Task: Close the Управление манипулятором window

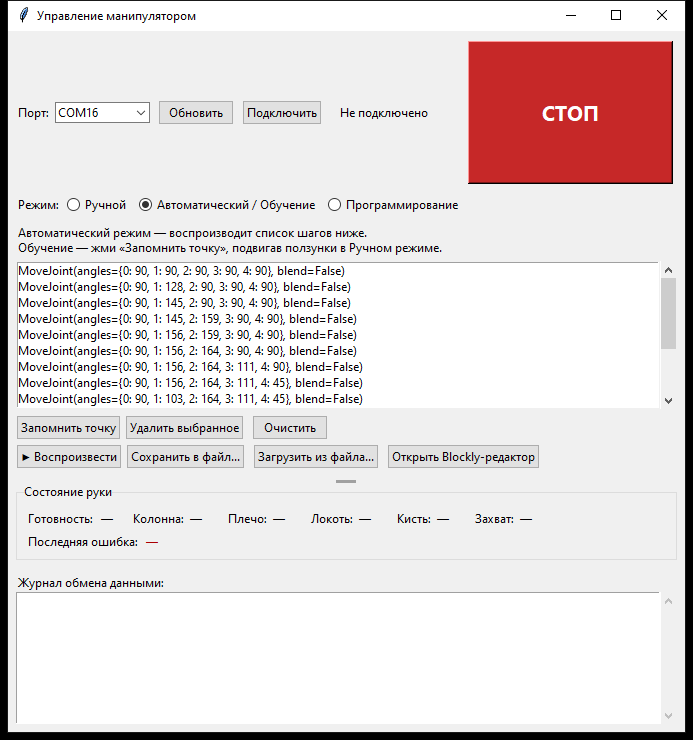Action: click(662, 16)
